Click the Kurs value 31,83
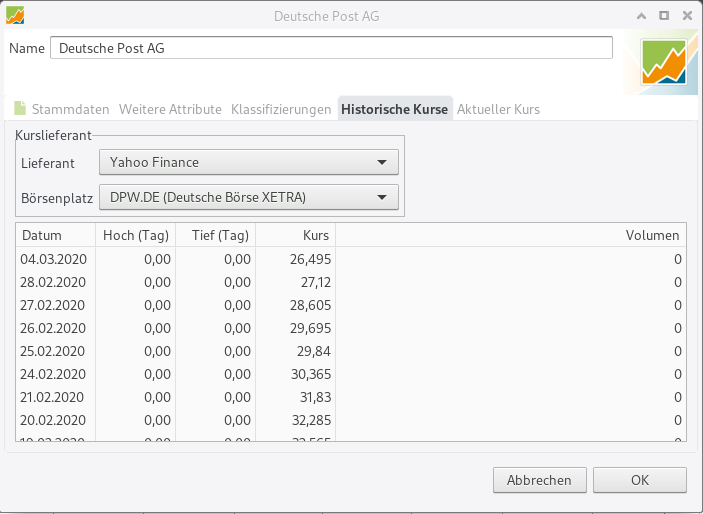The width and height of the screenshot is (703, 514). tap(315, 397)
